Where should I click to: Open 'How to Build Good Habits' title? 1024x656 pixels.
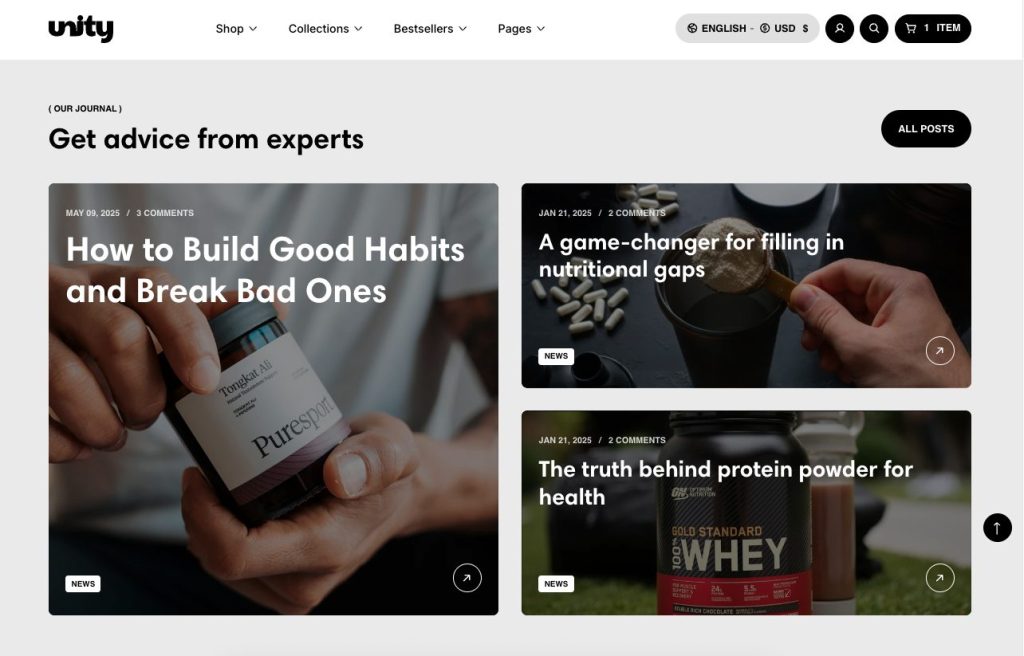[x=265, y=270]
